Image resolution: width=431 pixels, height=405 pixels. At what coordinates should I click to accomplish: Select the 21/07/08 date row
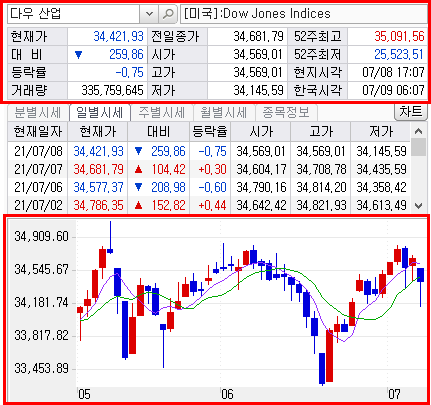[x=209, y=151]
